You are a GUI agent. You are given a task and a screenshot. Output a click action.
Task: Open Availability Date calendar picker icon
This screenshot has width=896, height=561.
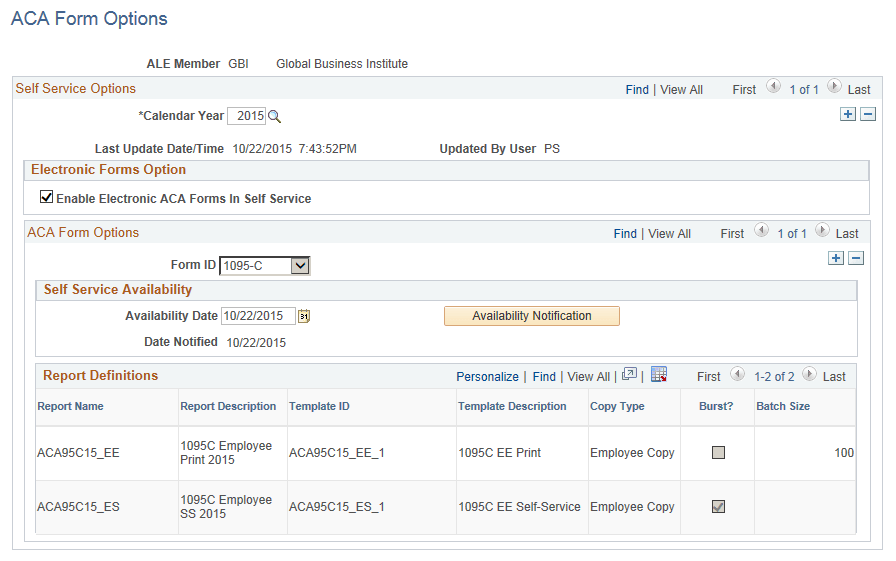304,316
